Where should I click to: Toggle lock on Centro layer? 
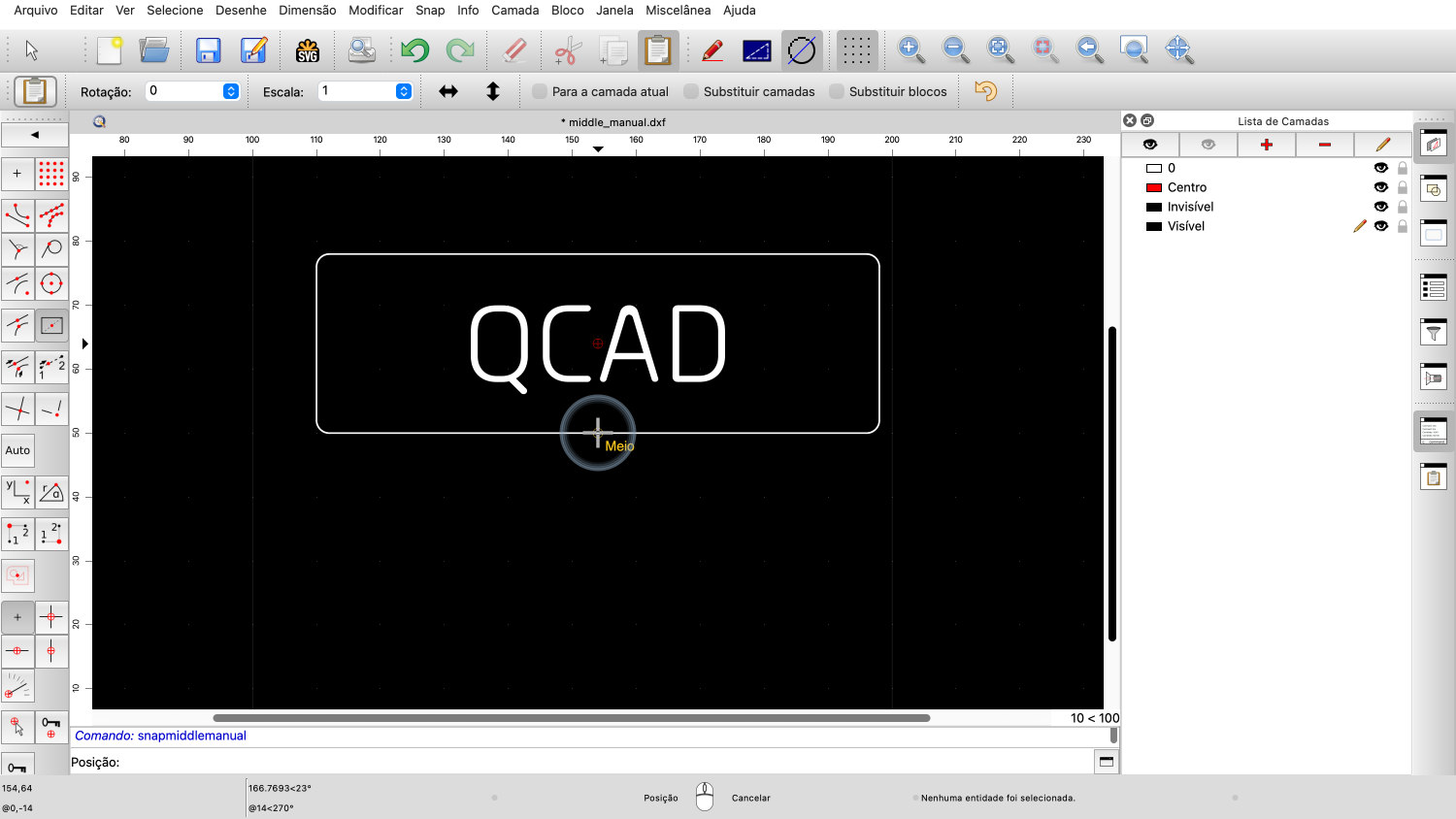click(1403, 187)
